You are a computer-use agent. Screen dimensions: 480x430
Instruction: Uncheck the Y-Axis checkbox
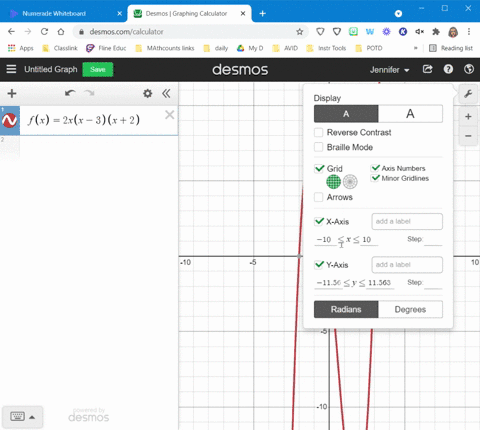coord(319,265)
